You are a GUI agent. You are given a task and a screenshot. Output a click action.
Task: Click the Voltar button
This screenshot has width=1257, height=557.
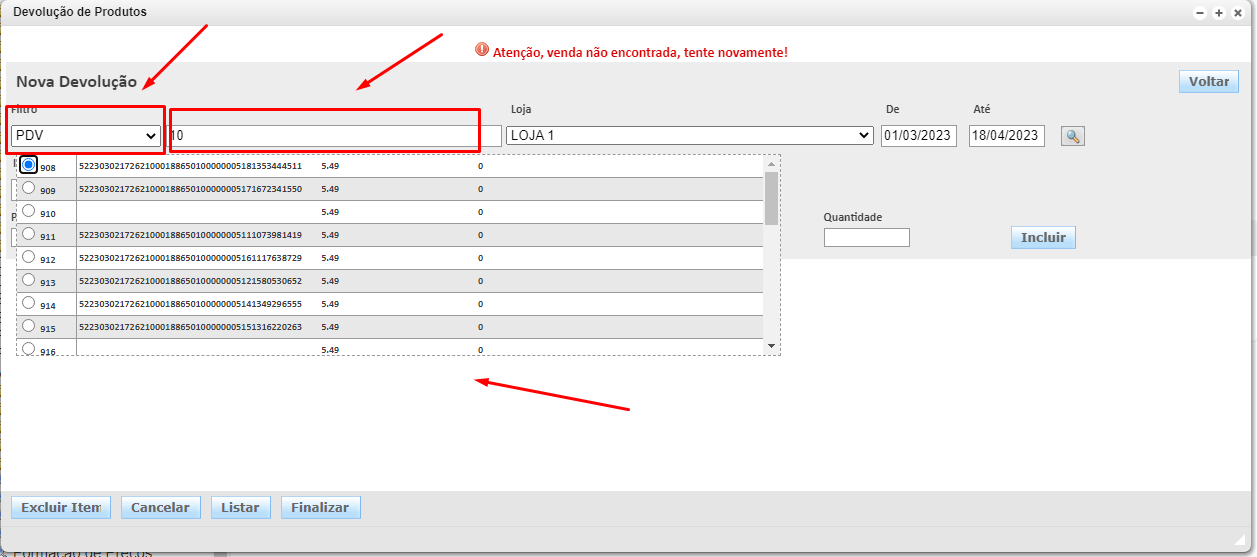[1208, 82]
